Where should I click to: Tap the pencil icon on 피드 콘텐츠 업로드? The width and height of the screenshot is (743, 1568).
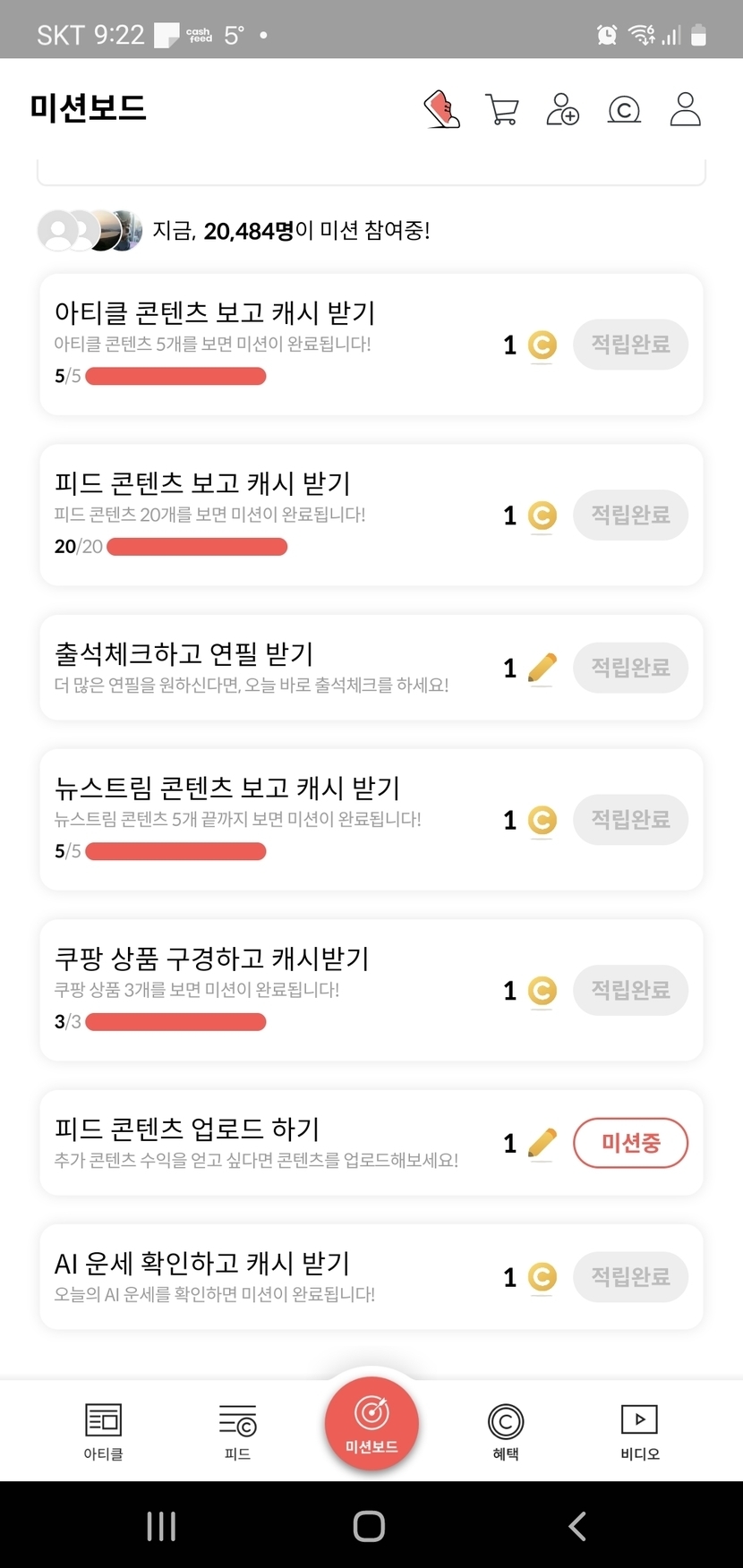coord(542,1143)
